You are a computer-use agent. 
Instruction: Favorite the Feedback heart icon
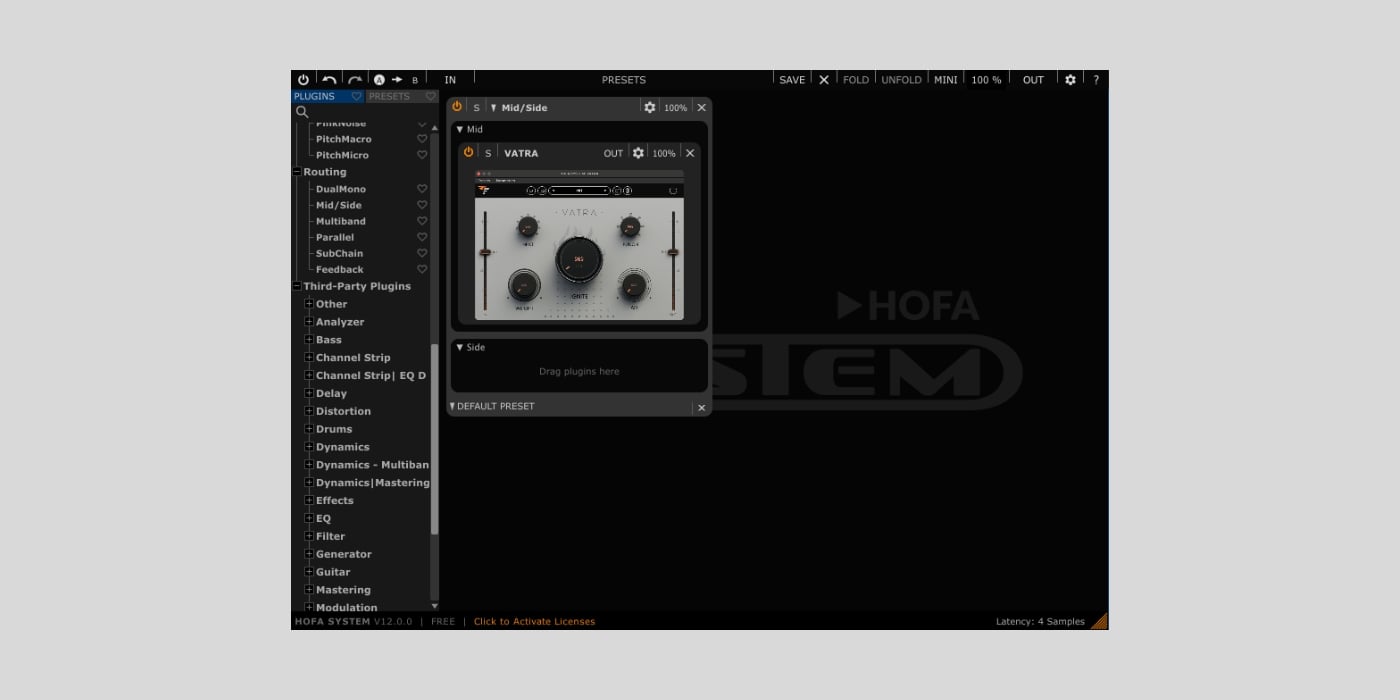[x=422, y=269]
